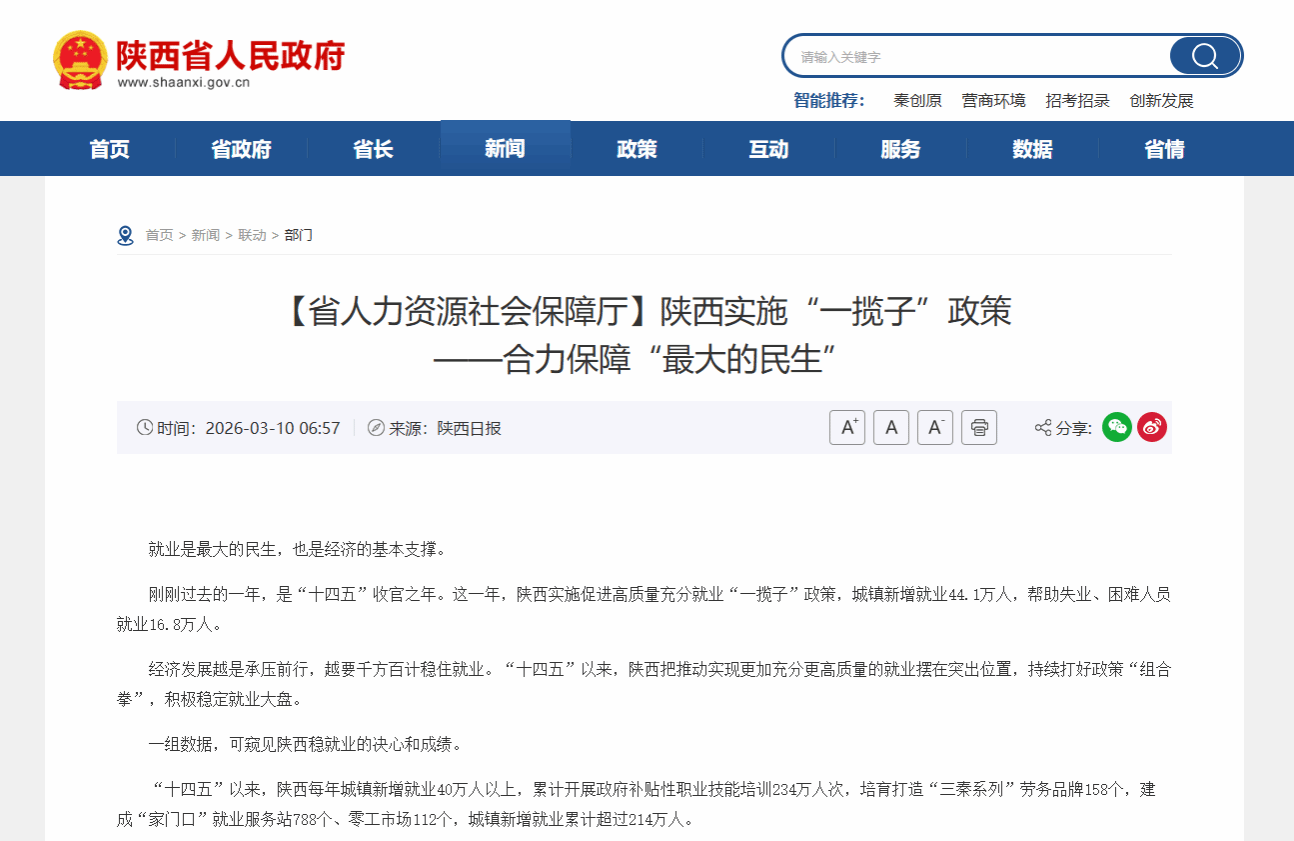Go to the 服务 navigation section

900,149
